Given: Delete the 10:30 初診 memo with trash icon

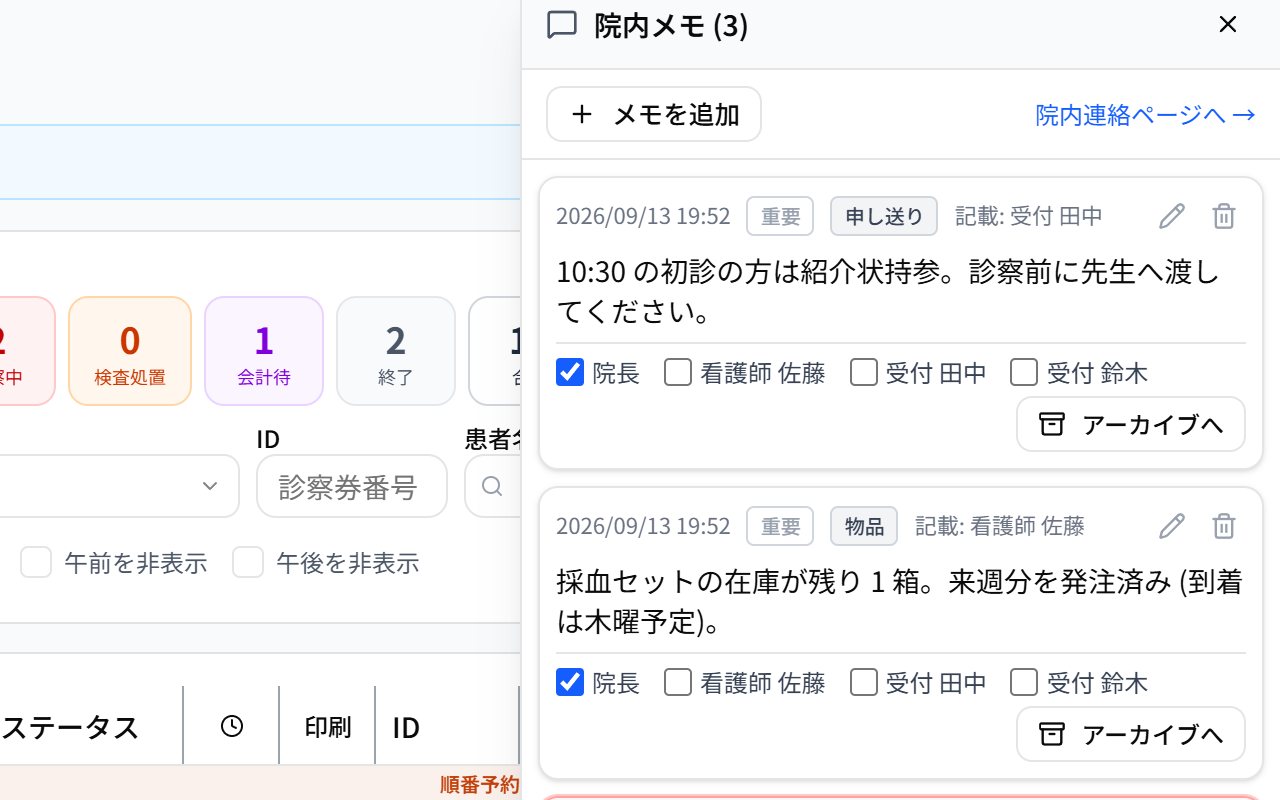Looking at the screenshot, I should tap(1224, 216).
